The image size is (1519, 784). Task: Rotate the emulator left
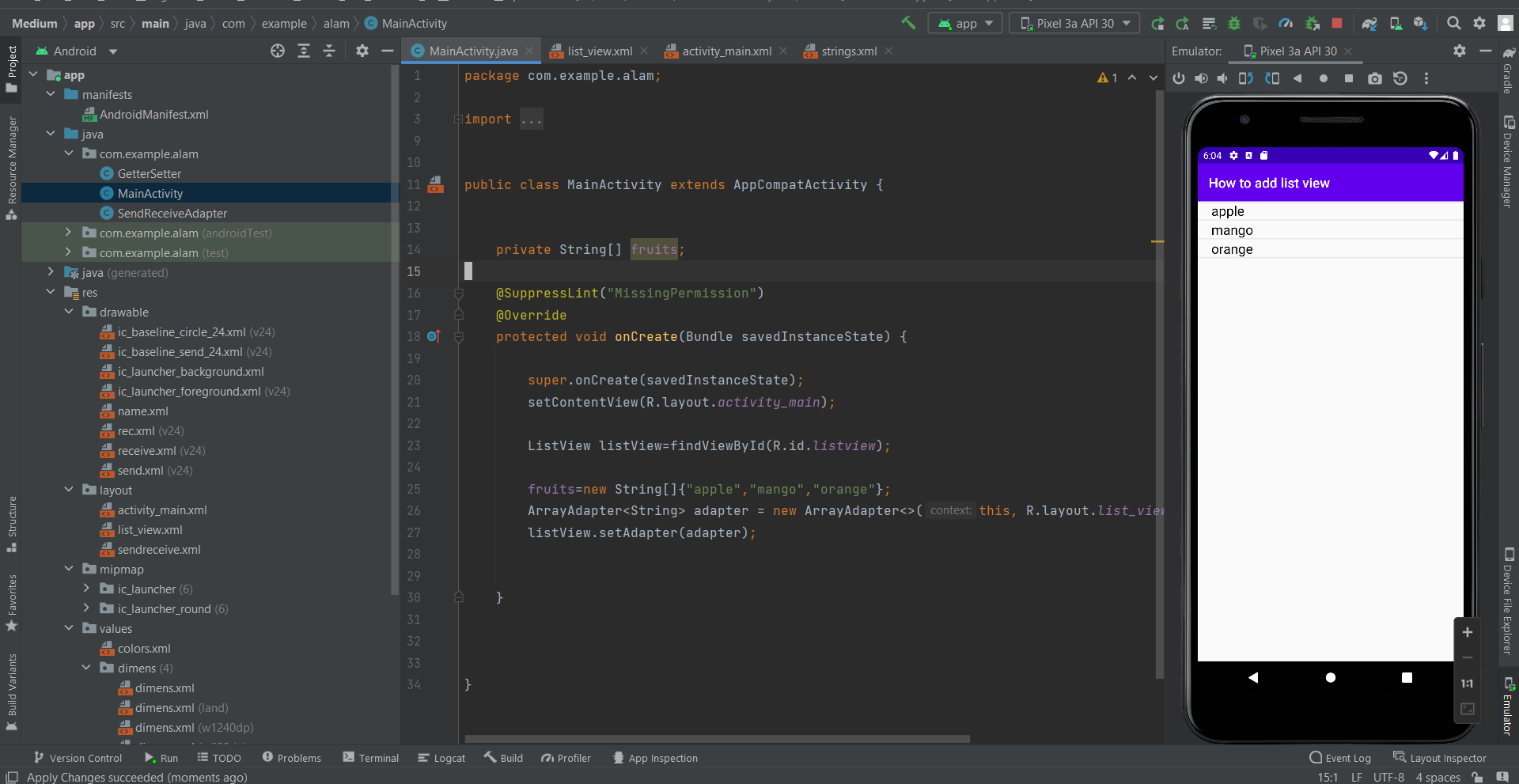[1246, 78]
